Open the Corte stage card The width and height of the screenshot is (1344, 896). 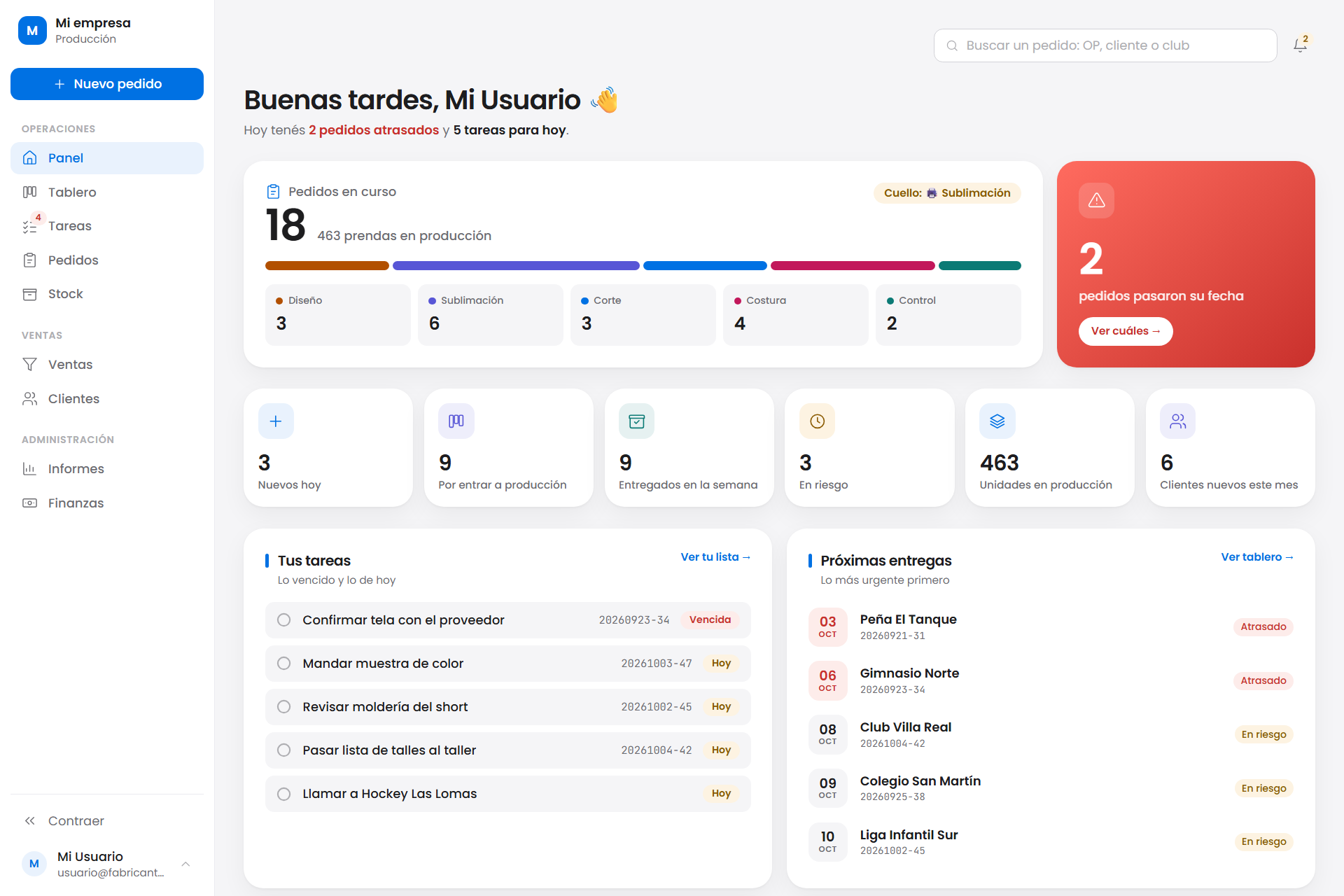643,315
